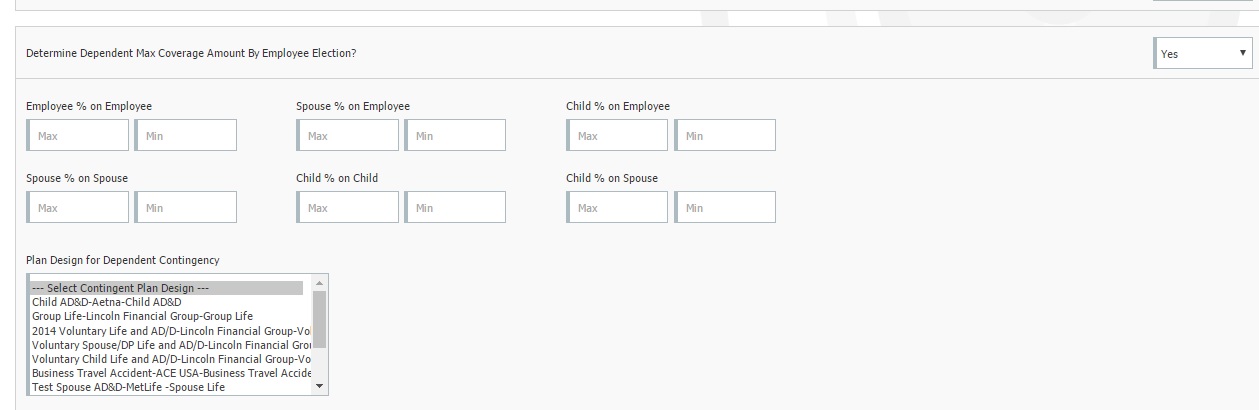Select Test Spouse AD&D-MetLife option
Screen dimensions: 1259x410
128,387
